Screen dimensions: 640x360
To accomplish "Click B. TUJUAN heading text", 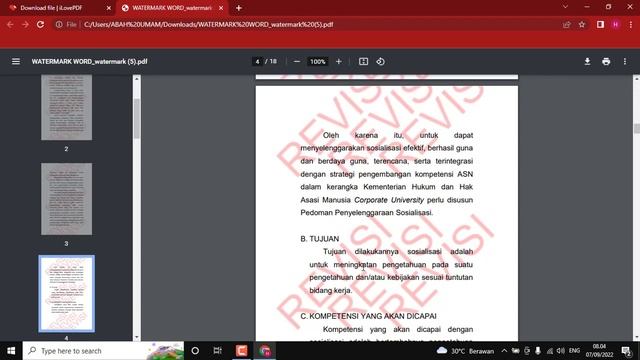I will point(320,239).
